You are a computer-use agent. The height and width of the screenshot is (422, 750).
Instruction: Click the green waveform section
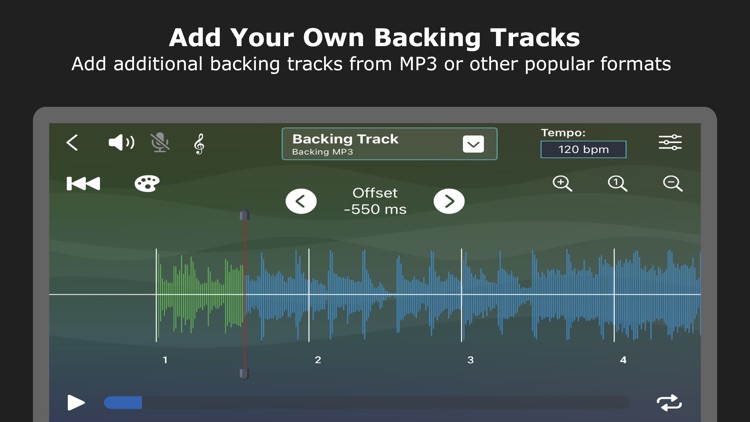point(201,295)
